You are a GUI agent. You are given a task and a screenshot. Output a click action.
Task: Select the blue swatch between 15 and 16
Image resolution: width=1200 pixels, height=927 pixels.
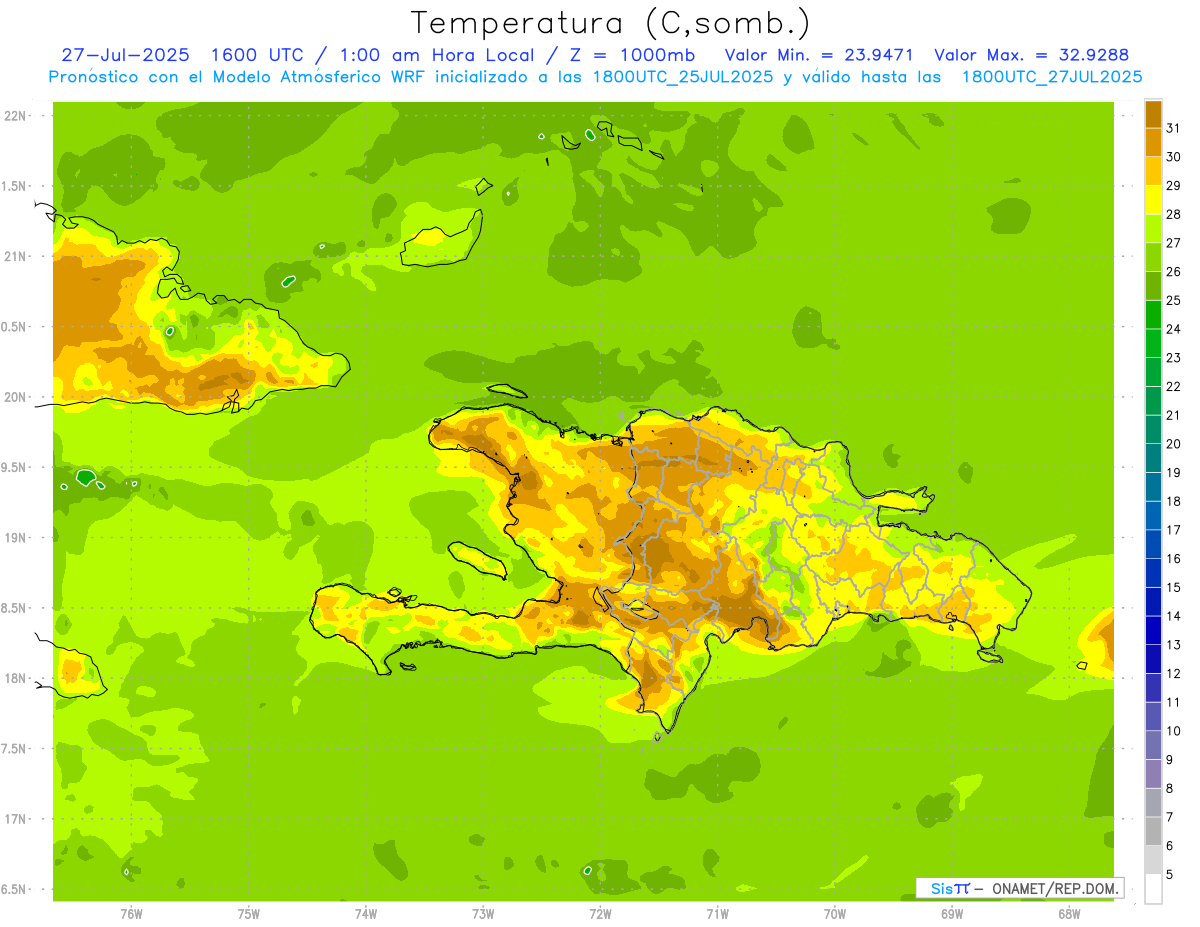[1153, 573]
